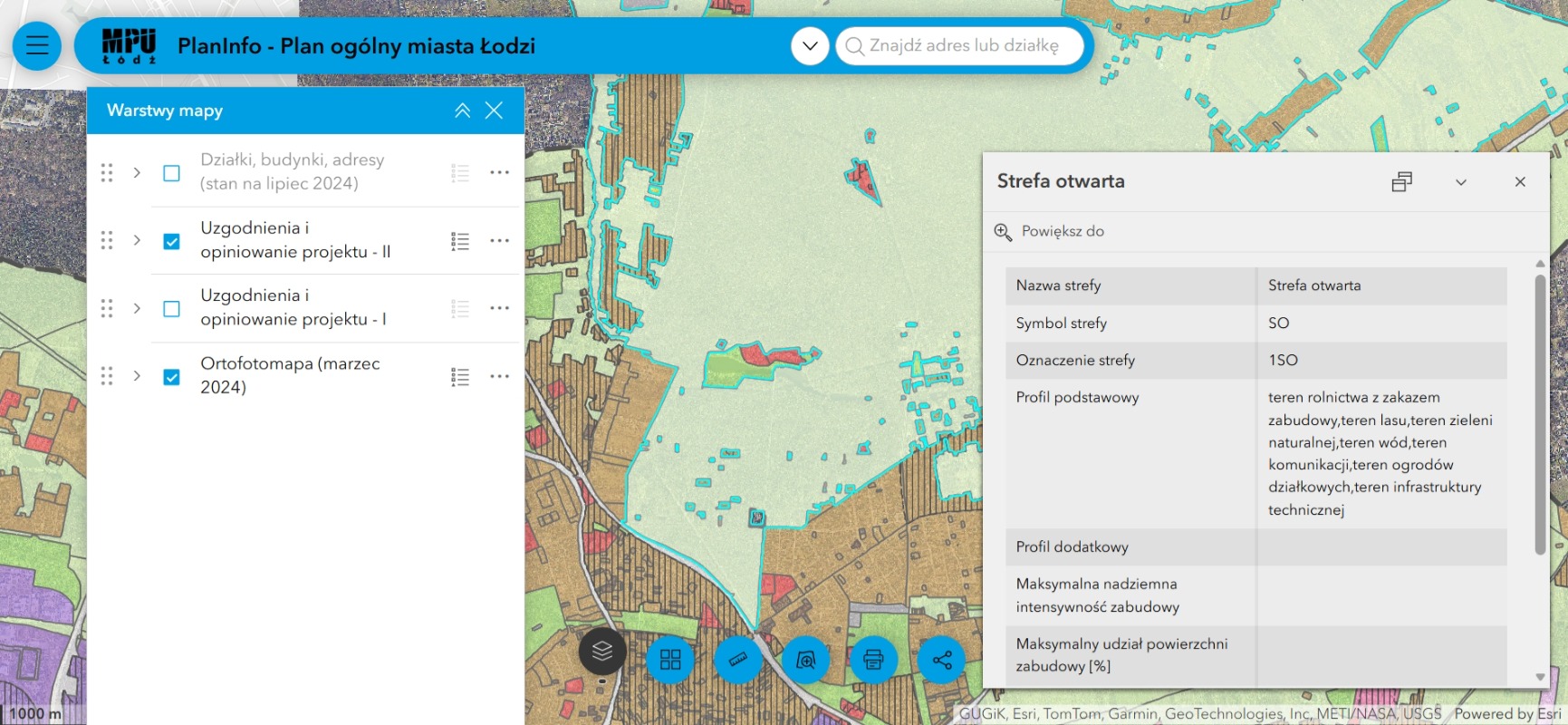
Task: Click the search magnifier icon
Action: point(853,45)
